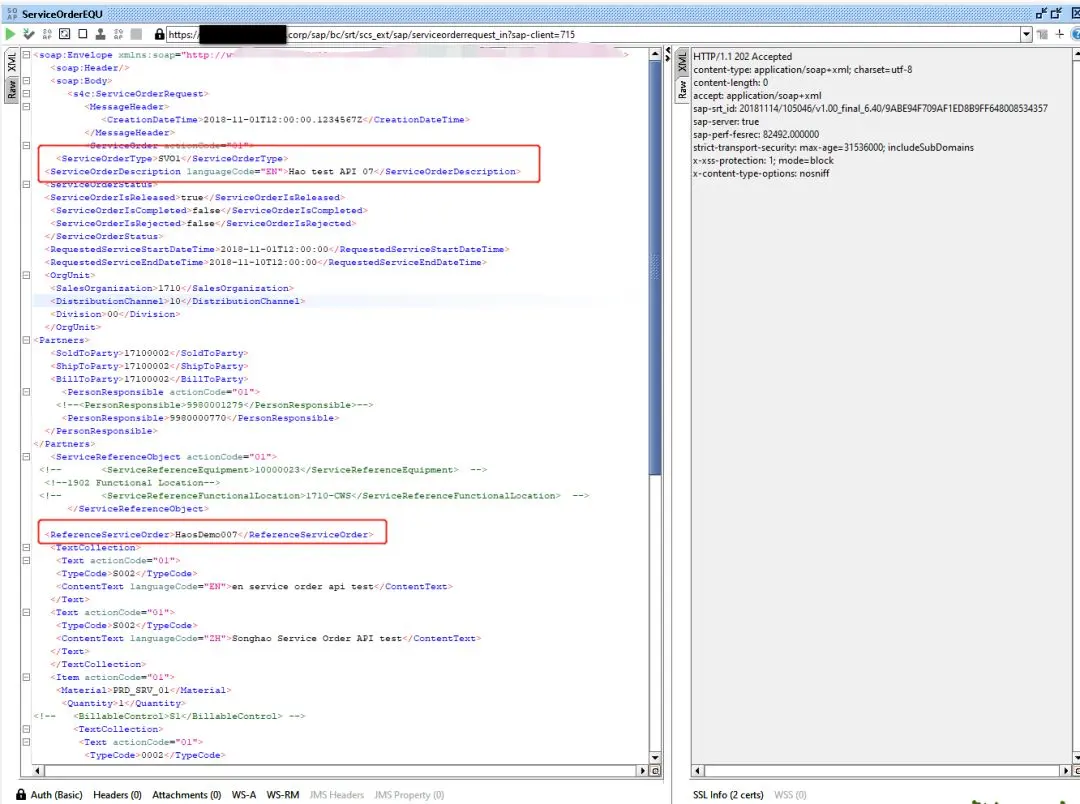Click the Material PRD_SRV_01 line

pos(143,690)
